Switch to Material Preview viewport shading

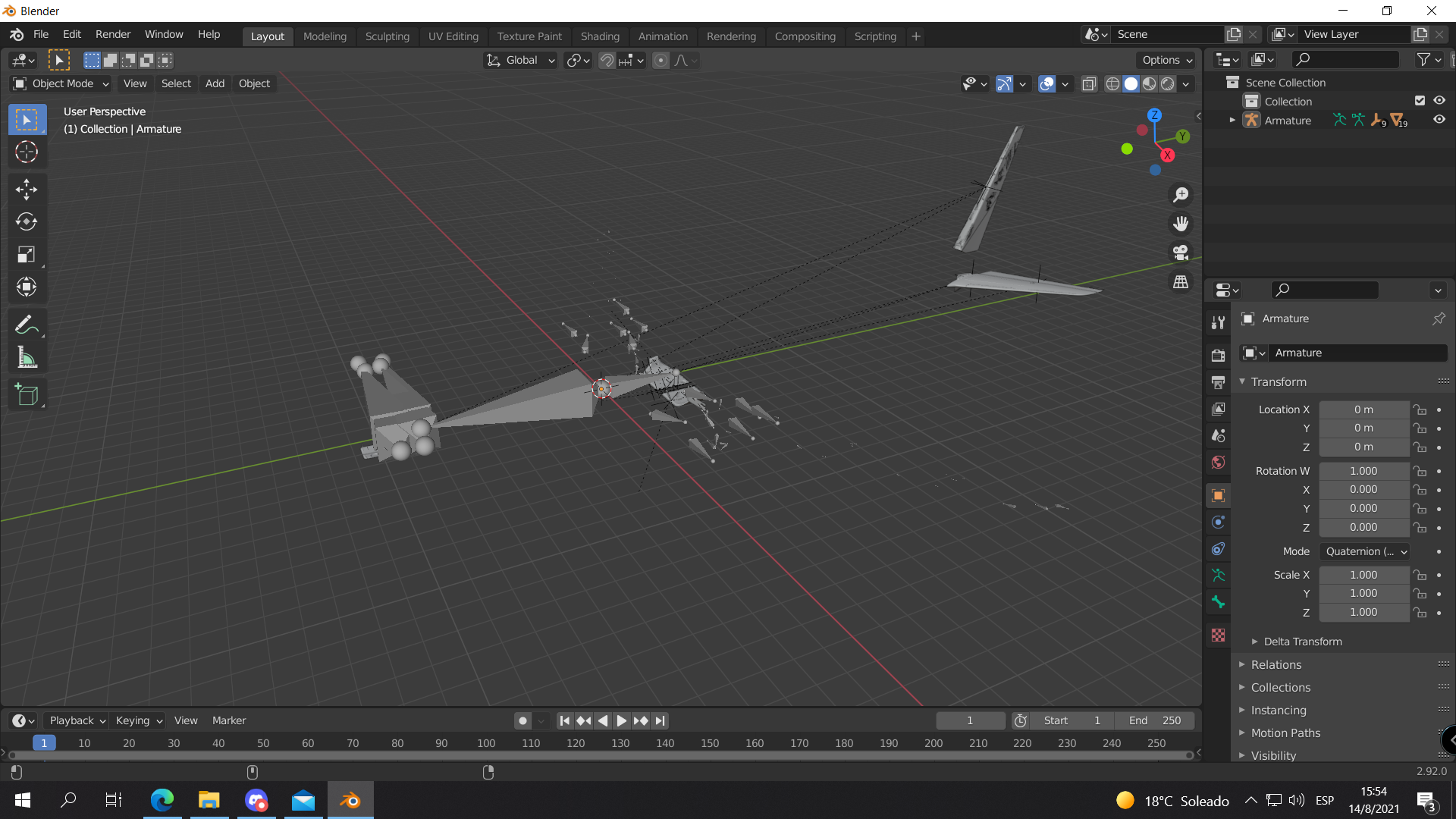click(x=1150, y=84)
